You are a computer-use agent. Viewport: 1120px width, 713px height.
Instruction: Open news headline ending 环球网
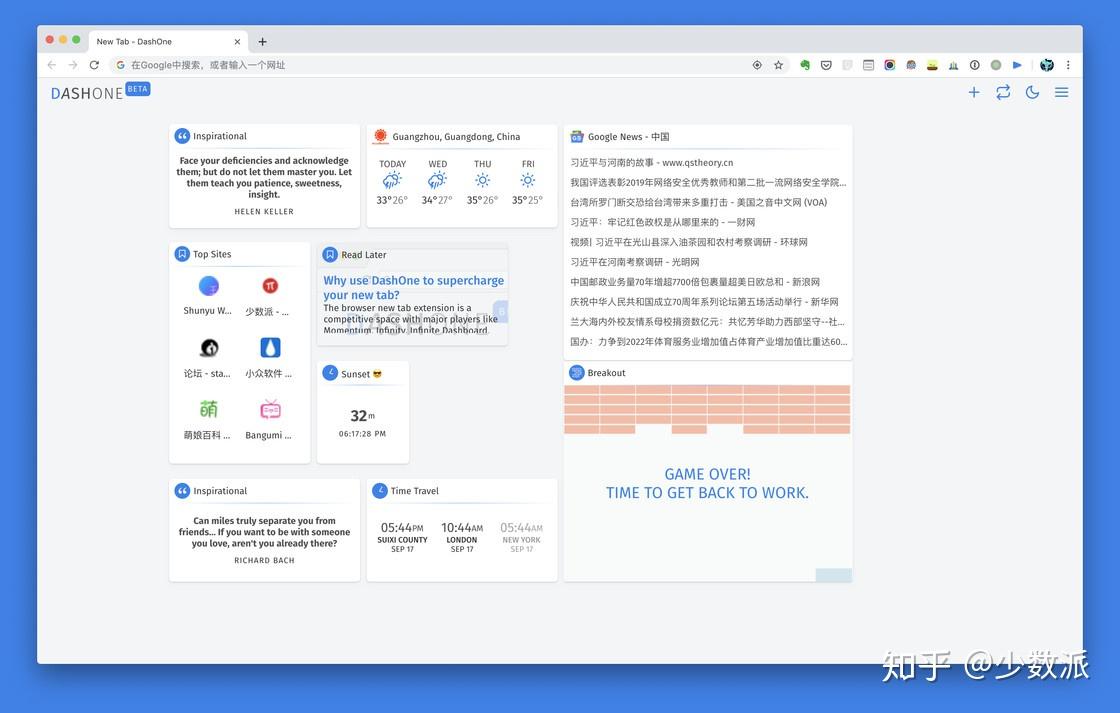coord(689,242)
